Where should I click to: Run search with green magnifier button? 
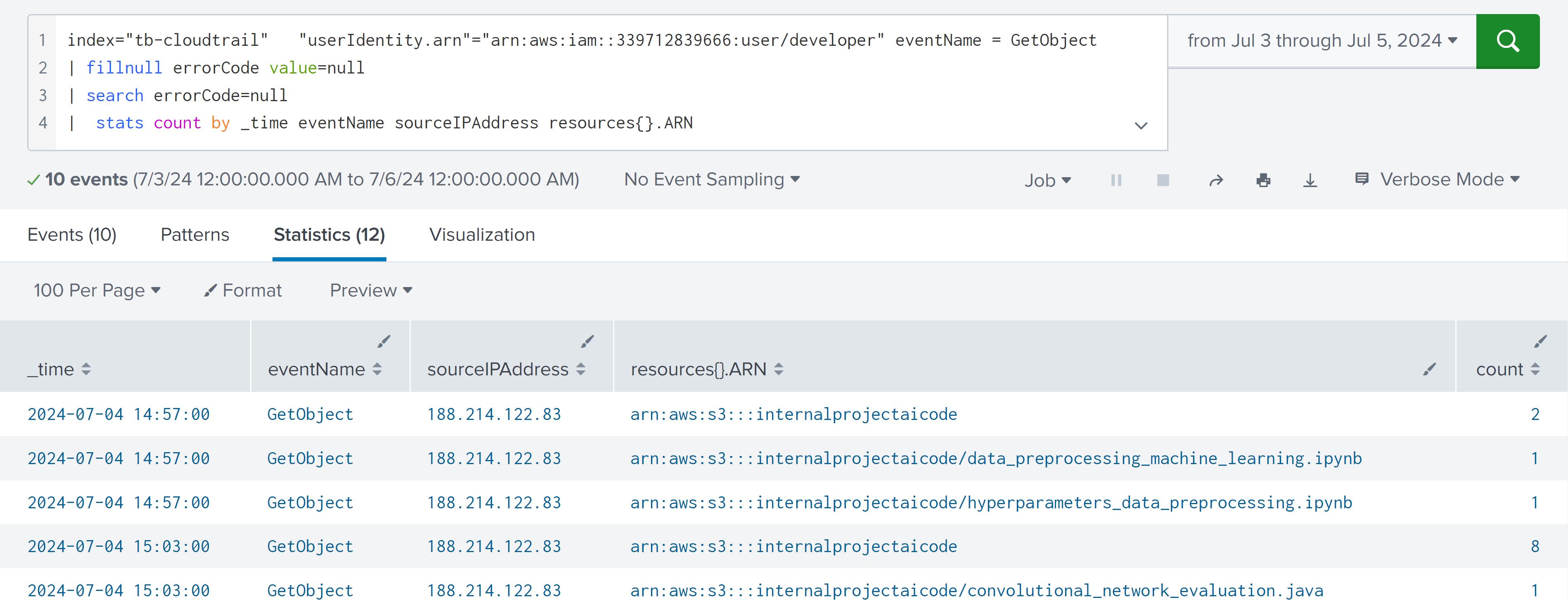[x=1507, y=41]
